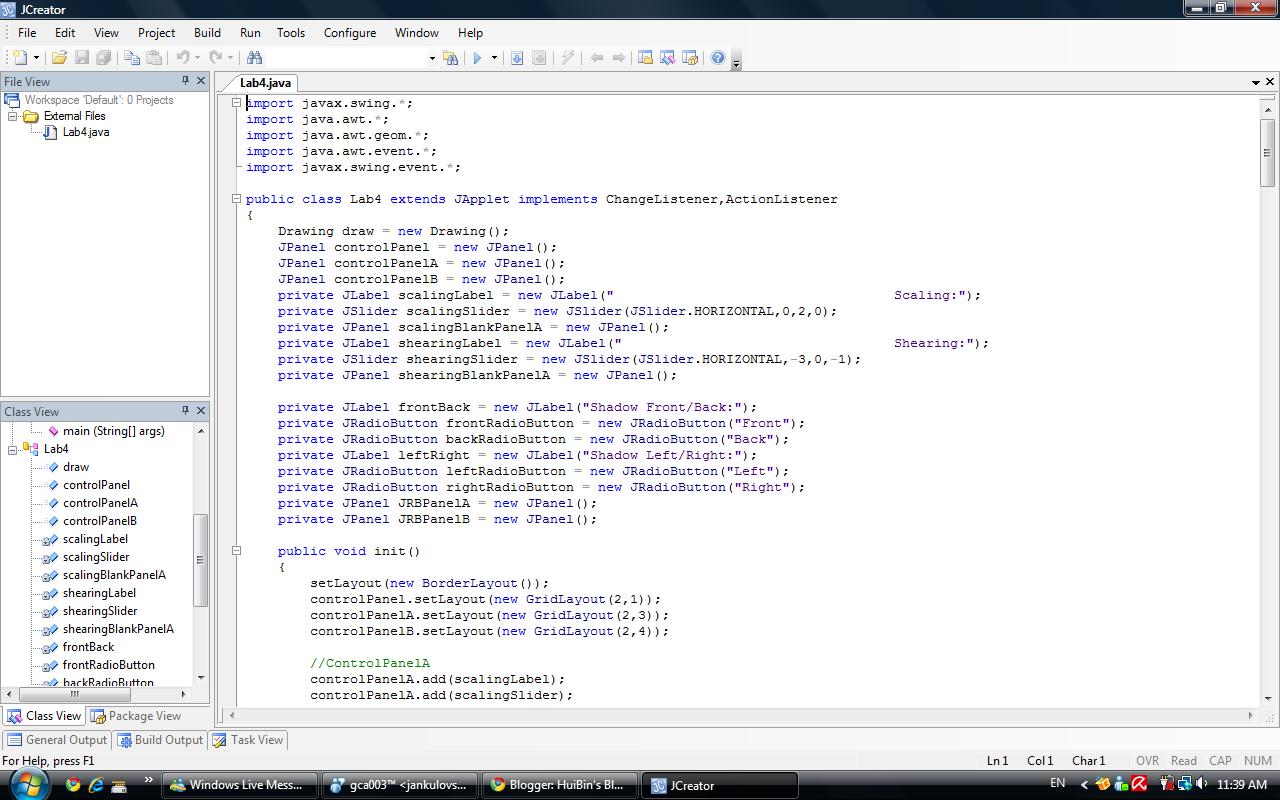Pin the File View panel
Viewport: 1280px width, 800px height.
point(185,81)
